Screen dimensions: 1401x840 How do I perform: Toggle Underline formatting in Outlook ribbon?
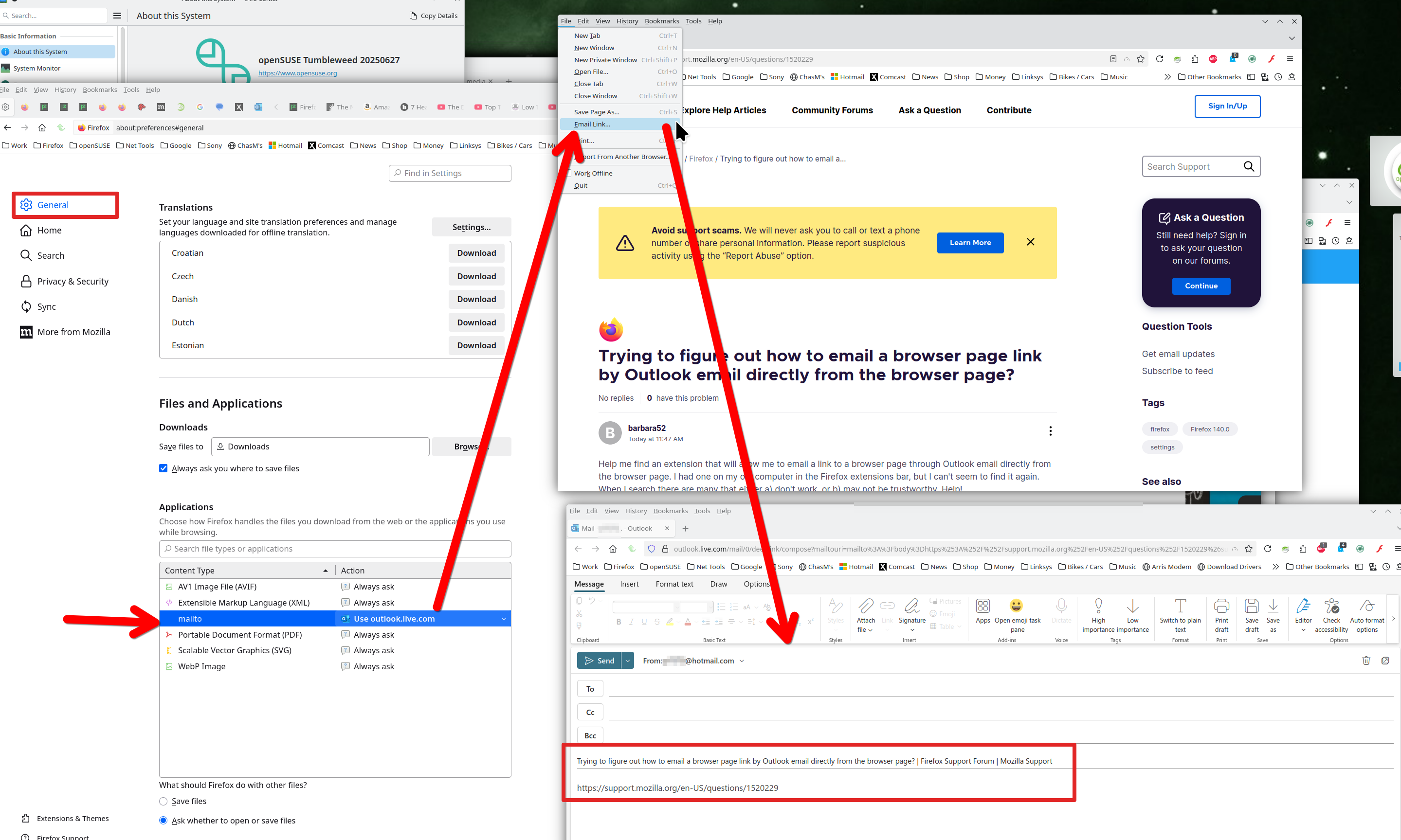tap(644, 622)
